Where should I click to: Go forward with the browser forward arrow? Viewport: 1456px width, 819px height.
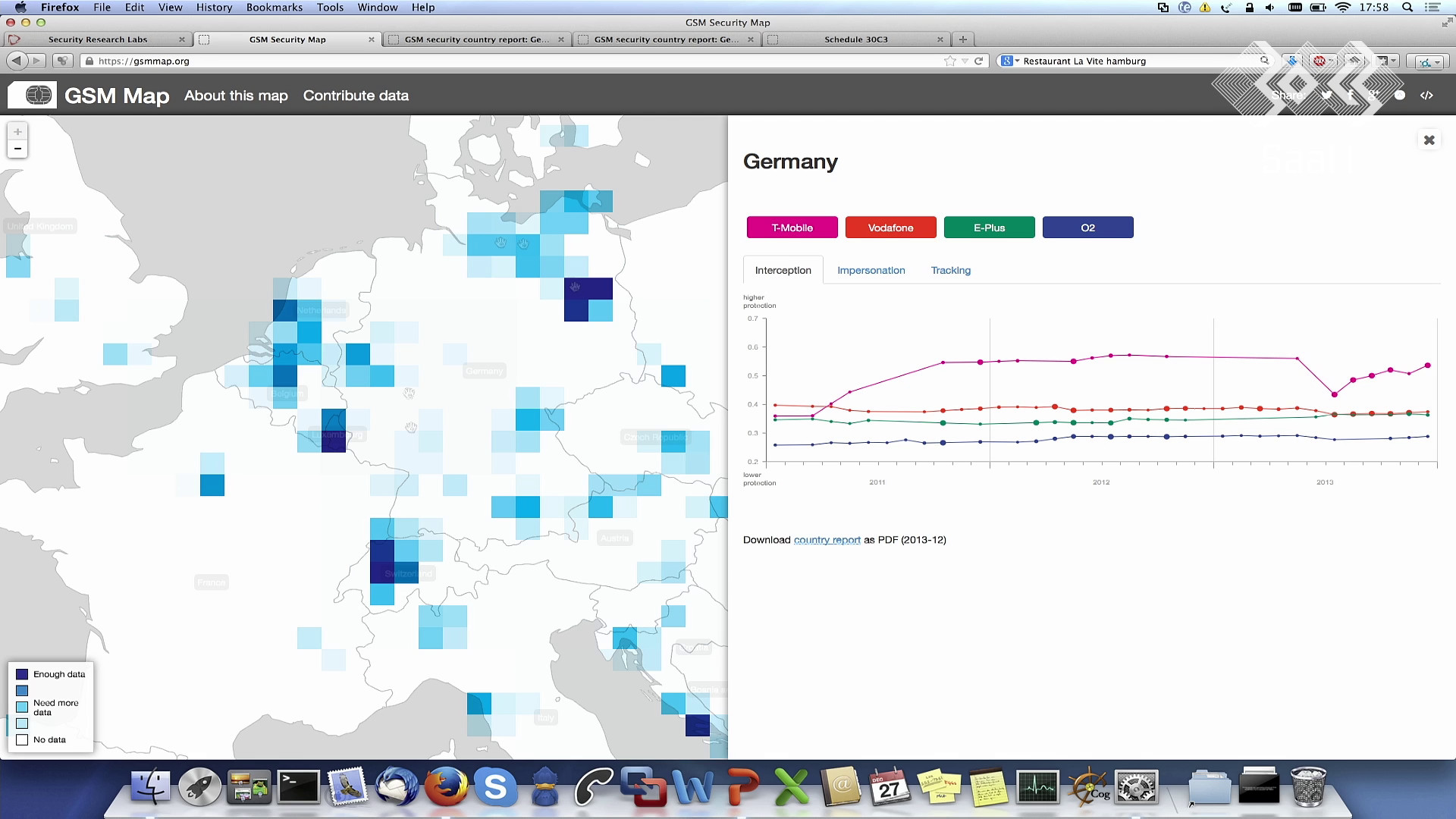pos(36,61)
